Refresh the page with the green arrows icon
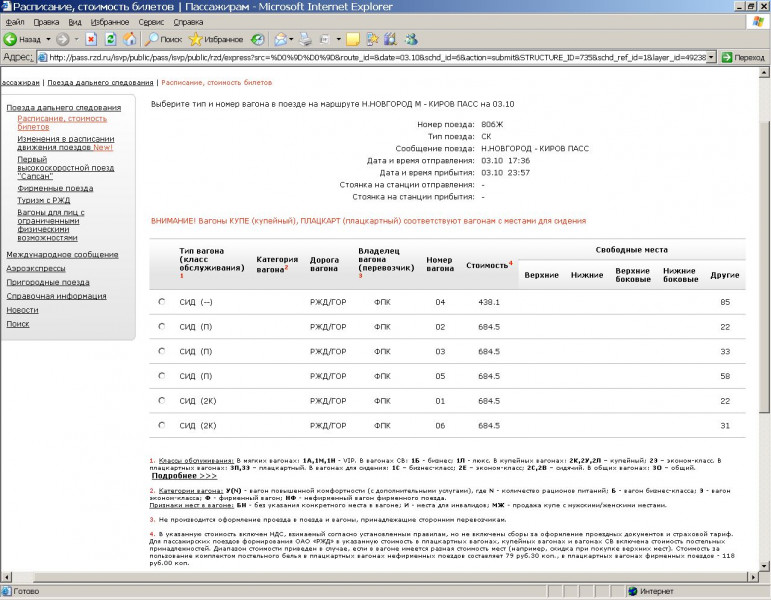Screen dimensions: 771x600 point(111,39)
